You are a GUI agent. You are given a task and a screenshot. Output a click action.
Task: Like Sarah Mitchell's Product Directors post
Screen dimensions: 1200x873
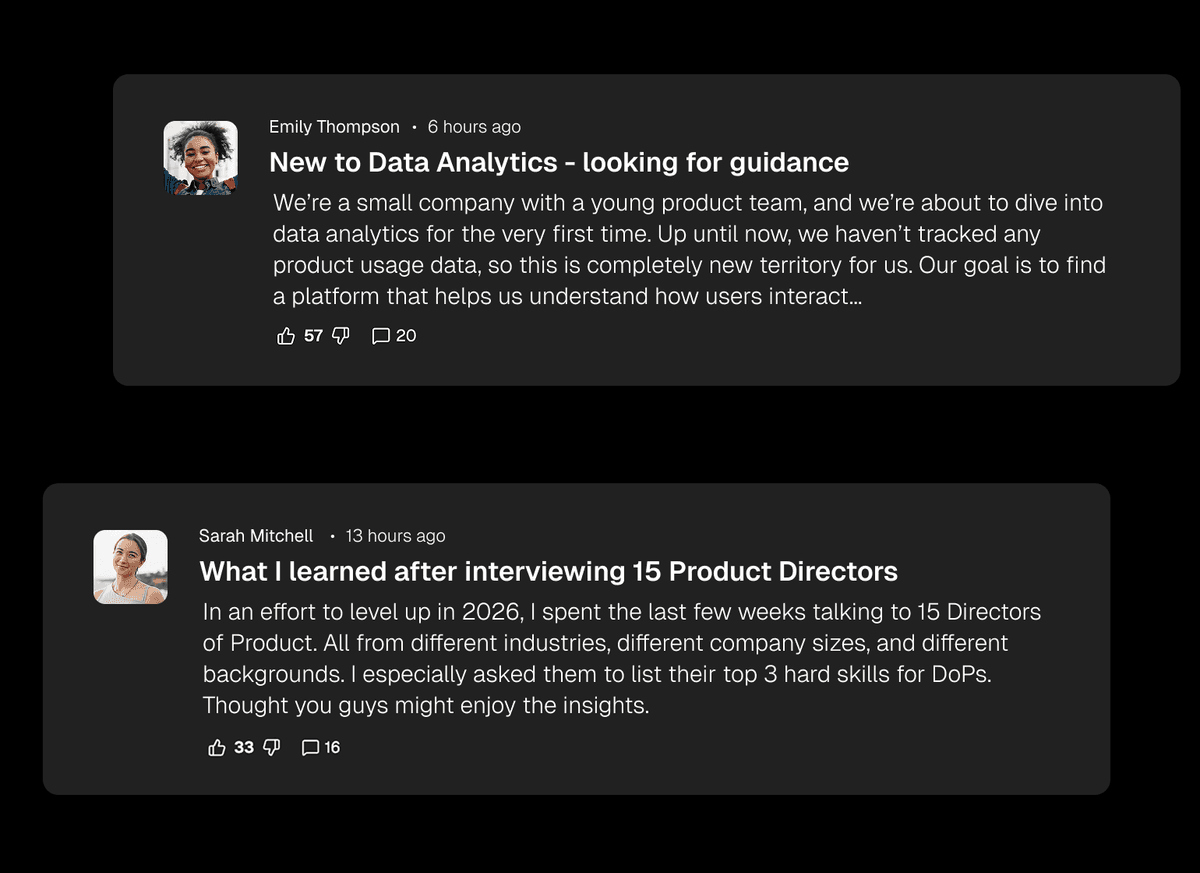216,747
